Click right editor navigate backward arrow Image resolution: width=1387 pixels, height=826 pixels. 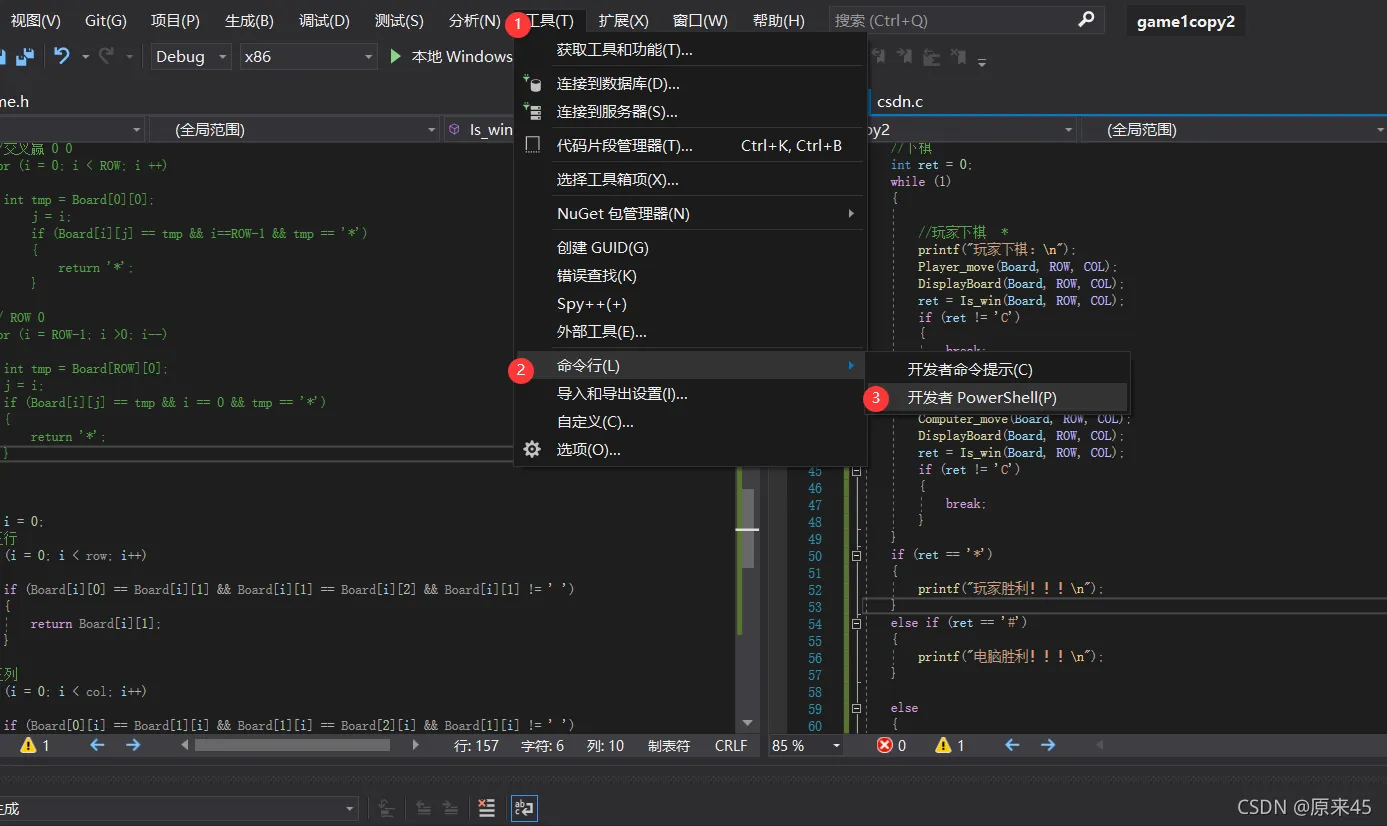tap(1012, 745)
